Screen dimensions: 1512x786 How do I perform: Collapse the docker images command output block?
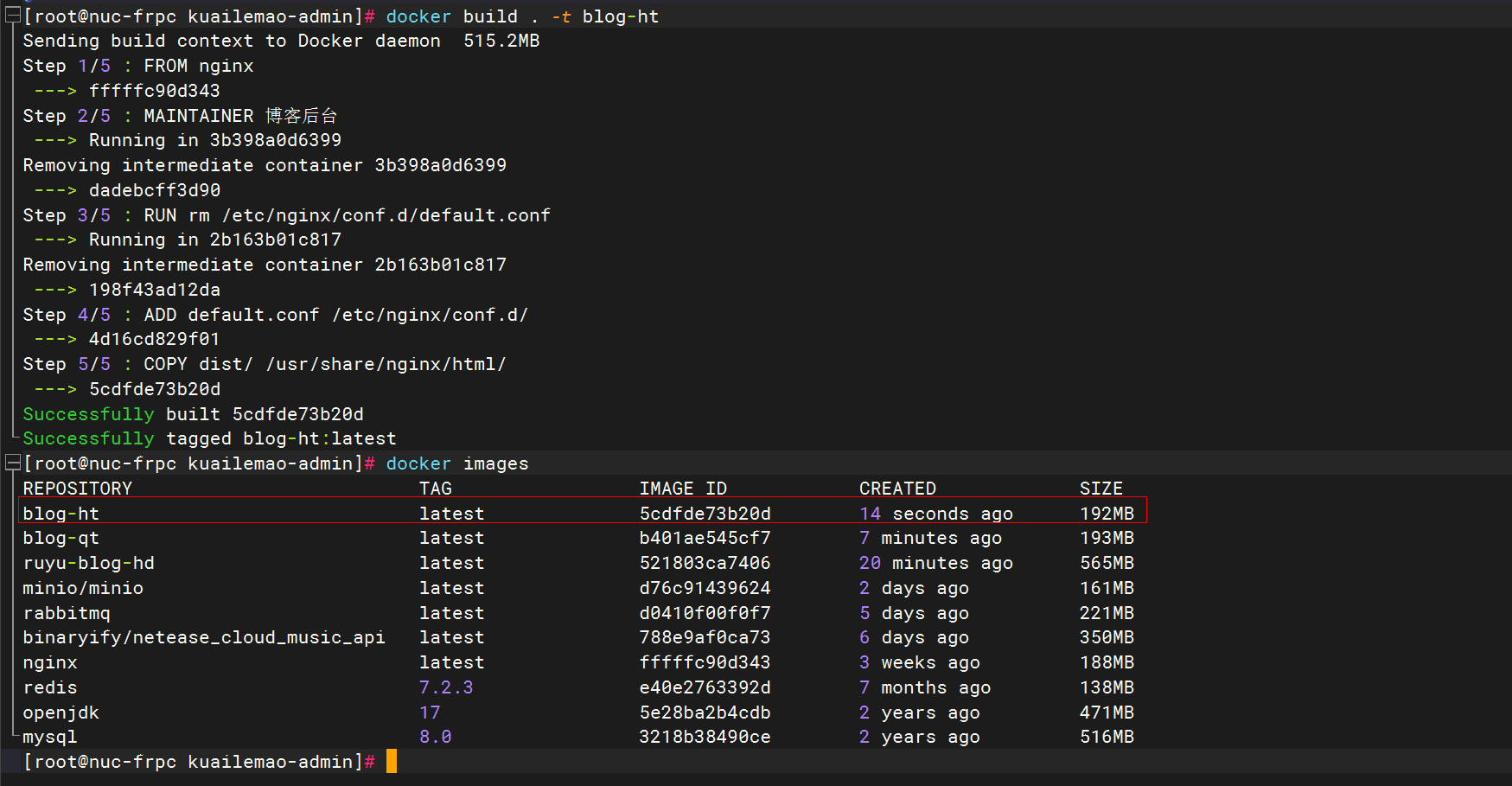12,463
